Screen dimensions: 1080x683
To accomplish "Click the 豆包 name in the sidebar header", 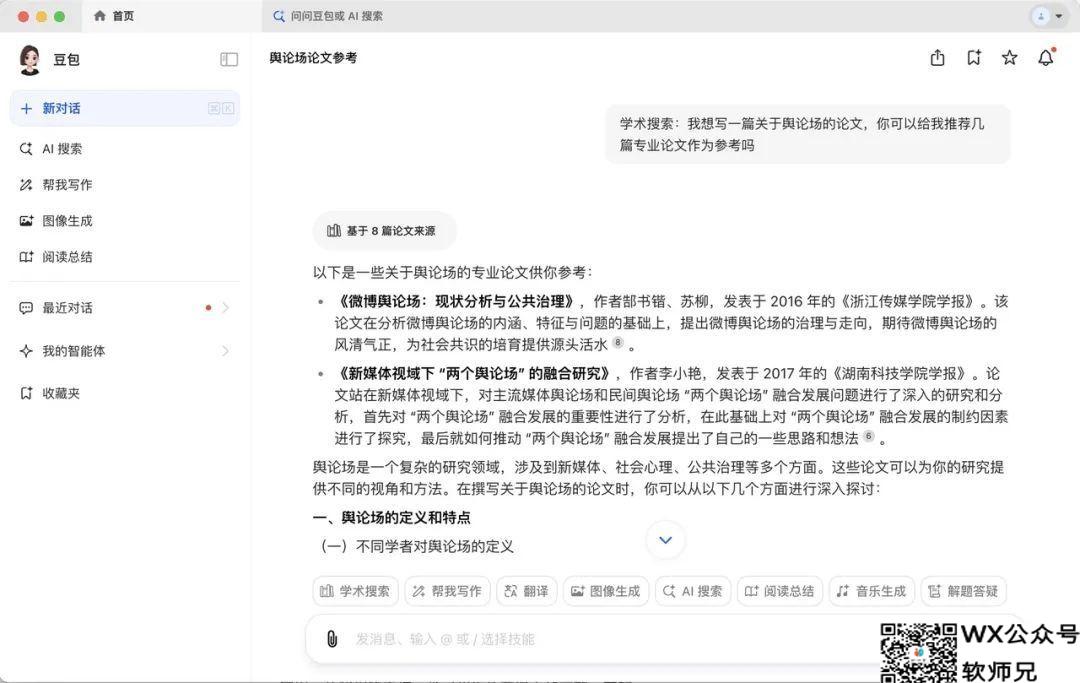I will point(67,60).
